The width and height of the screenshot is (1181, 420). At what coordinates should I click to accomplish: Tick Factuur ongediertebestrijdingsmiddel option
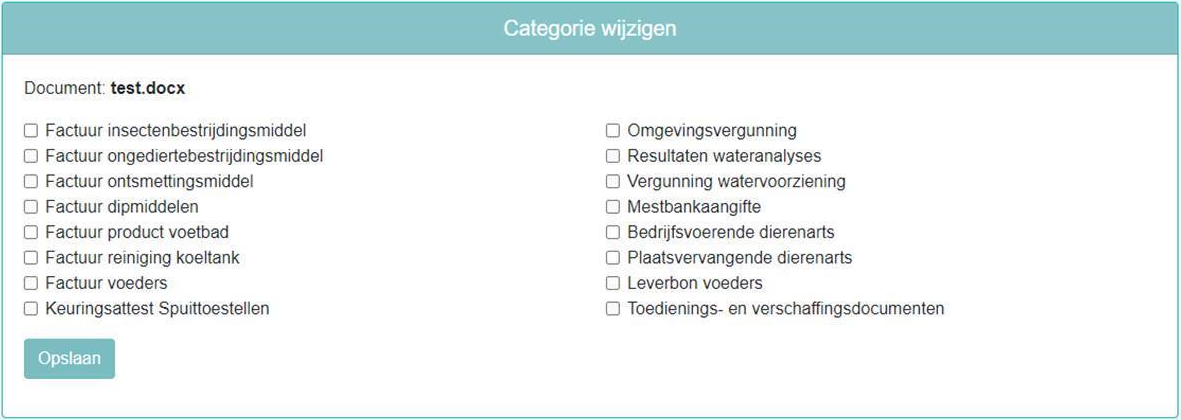pos(31,156)
